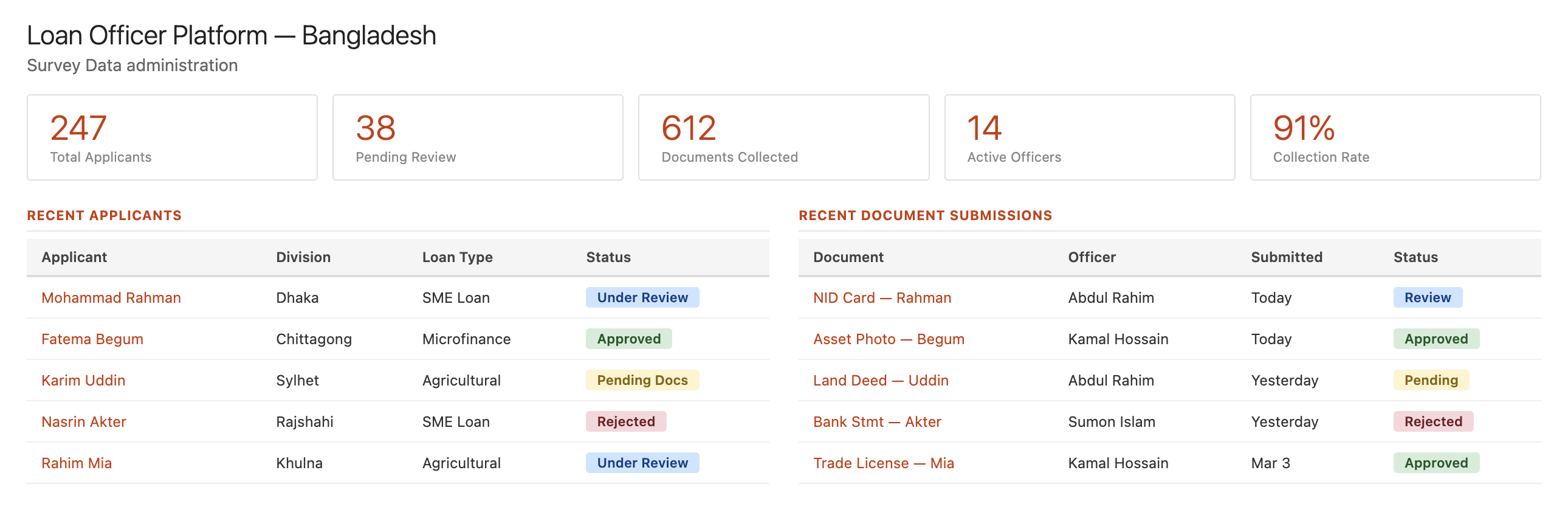Click Approved badge for Trade License — Mia
Image resolution: width=1568 pixels, height=529 pixels.
click(x=1436, y=463)
